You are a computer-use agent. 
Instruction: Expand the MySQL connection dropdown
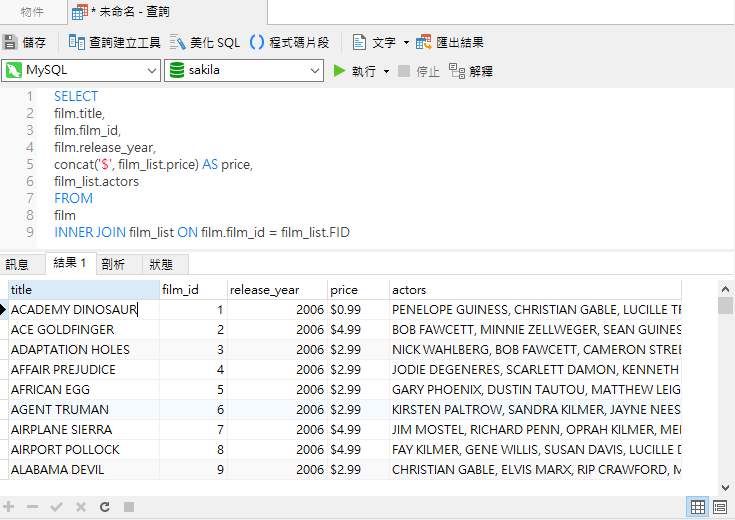coord(151,71)
